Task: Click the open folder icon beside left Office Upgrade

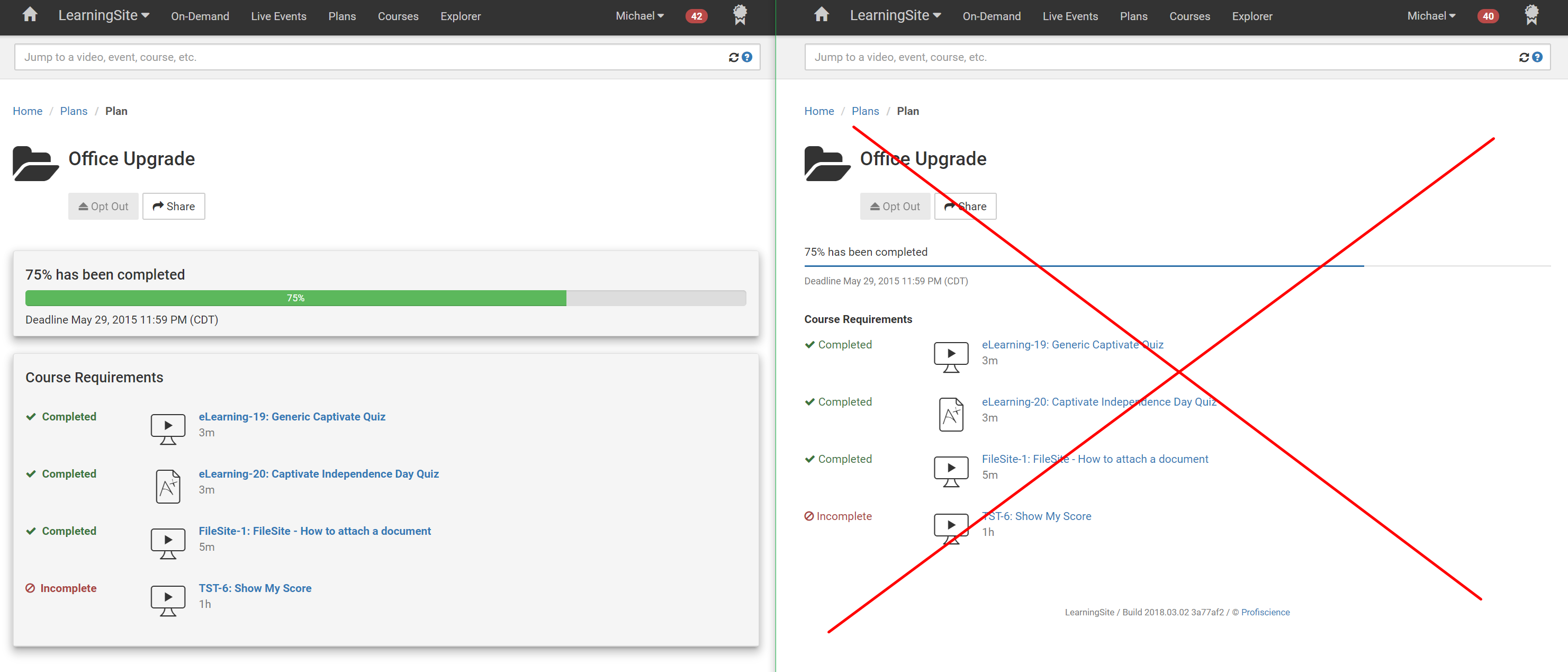Action: [35, 164]
